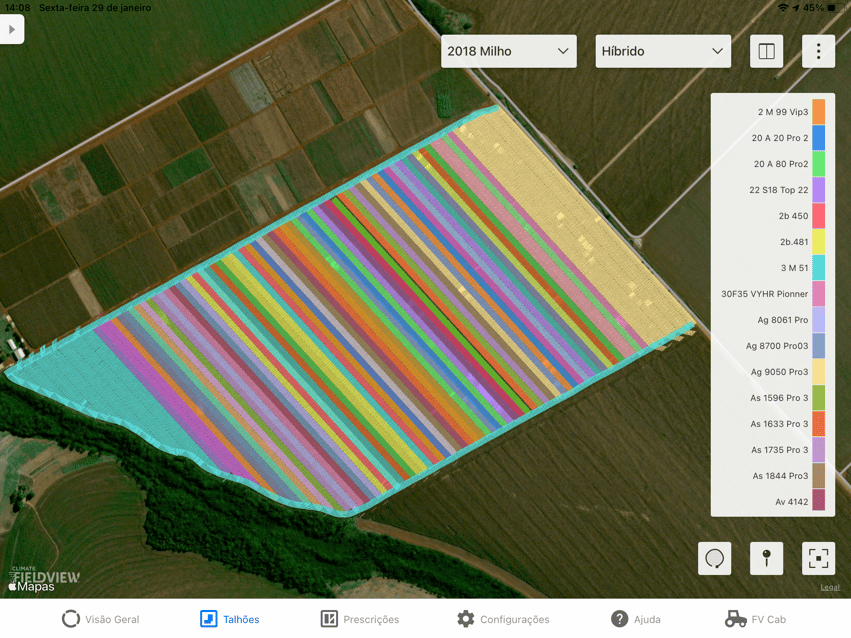This screenshot has width=851, height=638.
Task: Toggle split-screen map view
Action: tap(767, 51)
